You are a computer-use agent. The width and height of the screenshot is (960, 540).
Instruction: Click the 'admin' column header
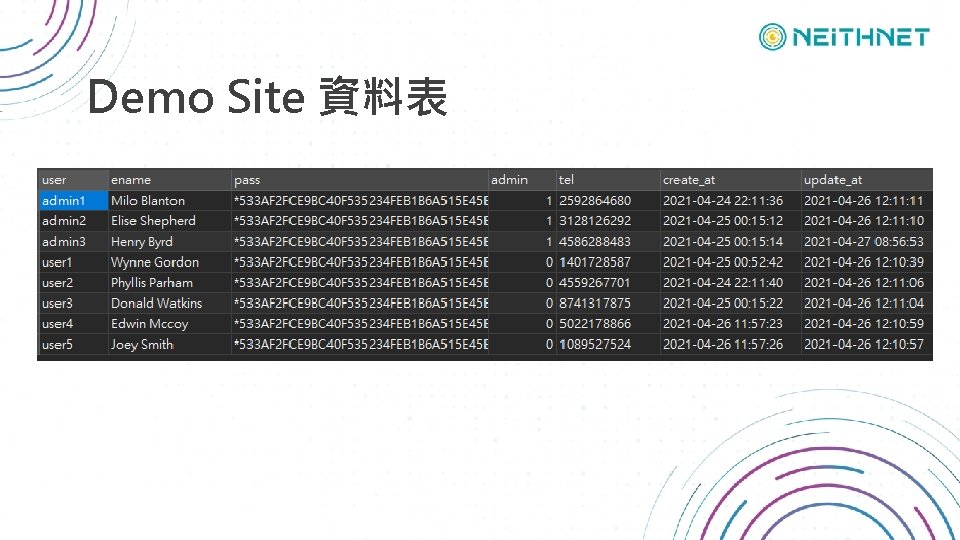(x=522, y=180)
